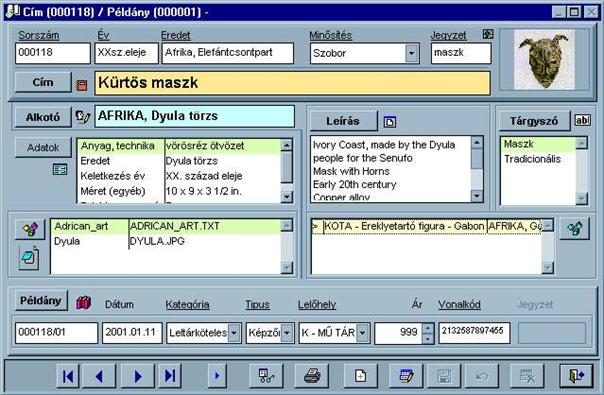Select the Méret (egyéb) row
Viewport: 604px width, 395px height.
179,191
